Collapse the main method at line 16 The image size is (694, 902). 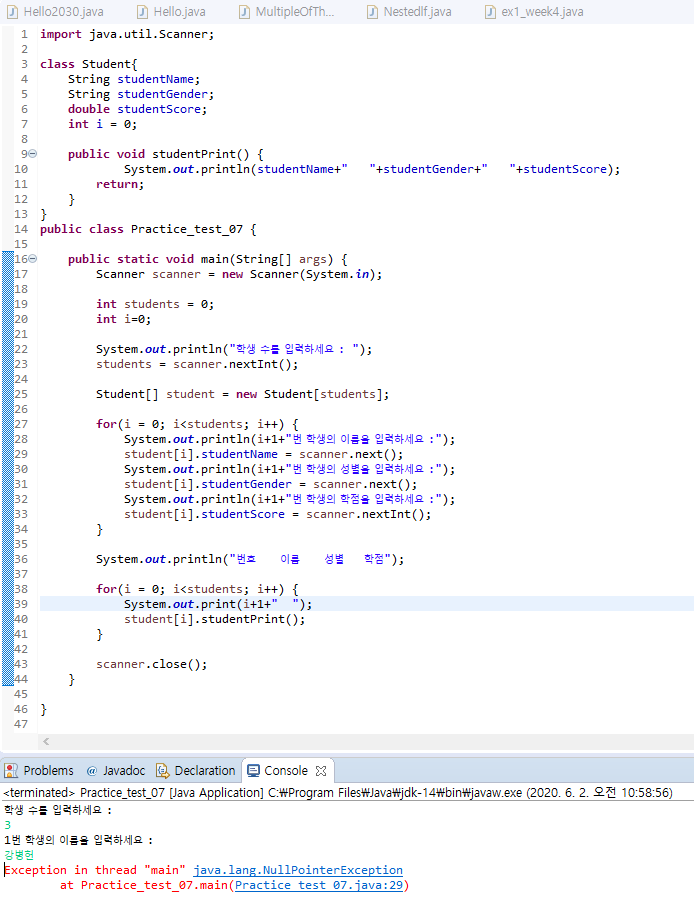coord(32,259)
